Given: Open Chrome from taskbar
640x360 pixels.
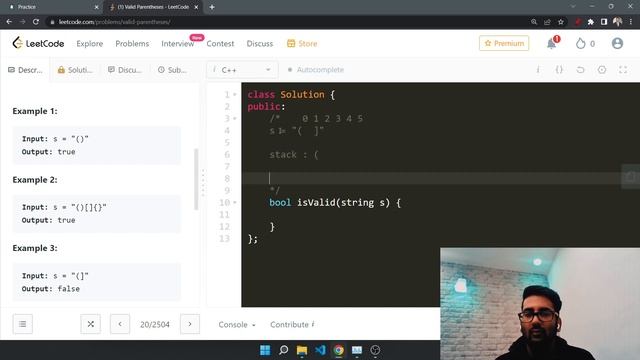Looking at the screenshot, I should point(338,350).
